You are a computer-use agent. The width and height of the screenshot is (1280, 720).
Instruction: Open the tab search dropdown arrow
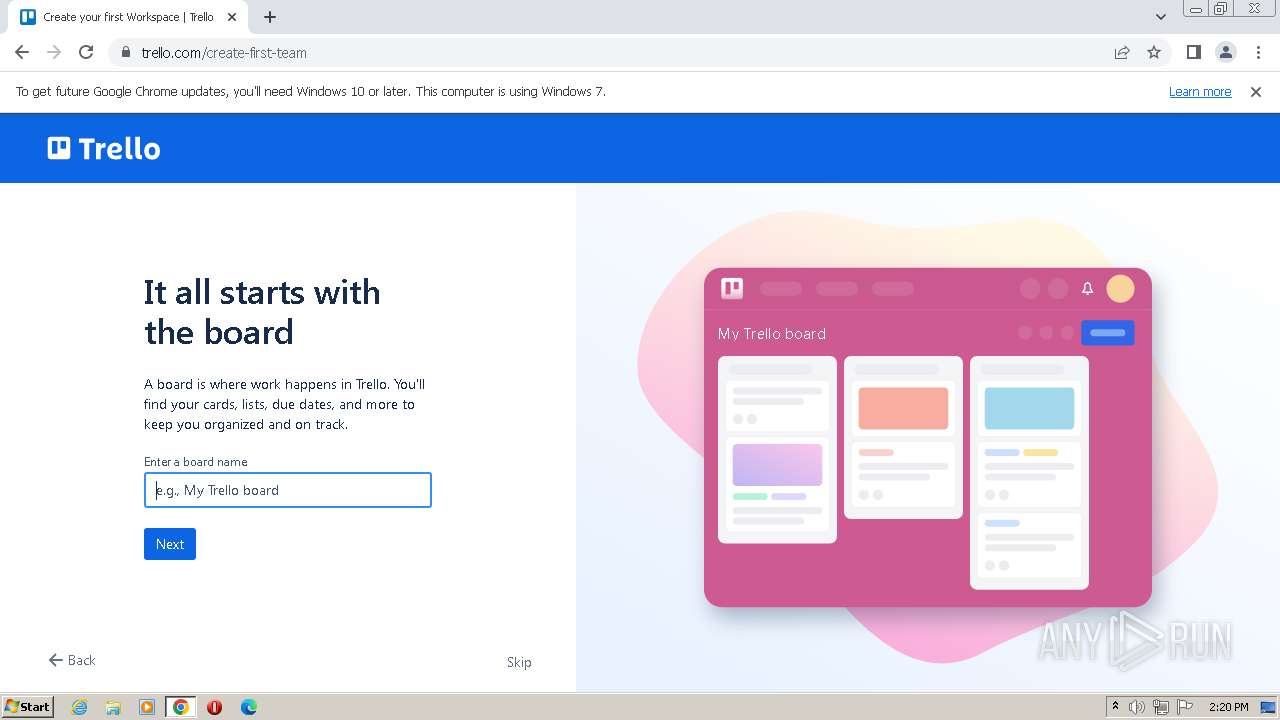tap(1161, 17)
